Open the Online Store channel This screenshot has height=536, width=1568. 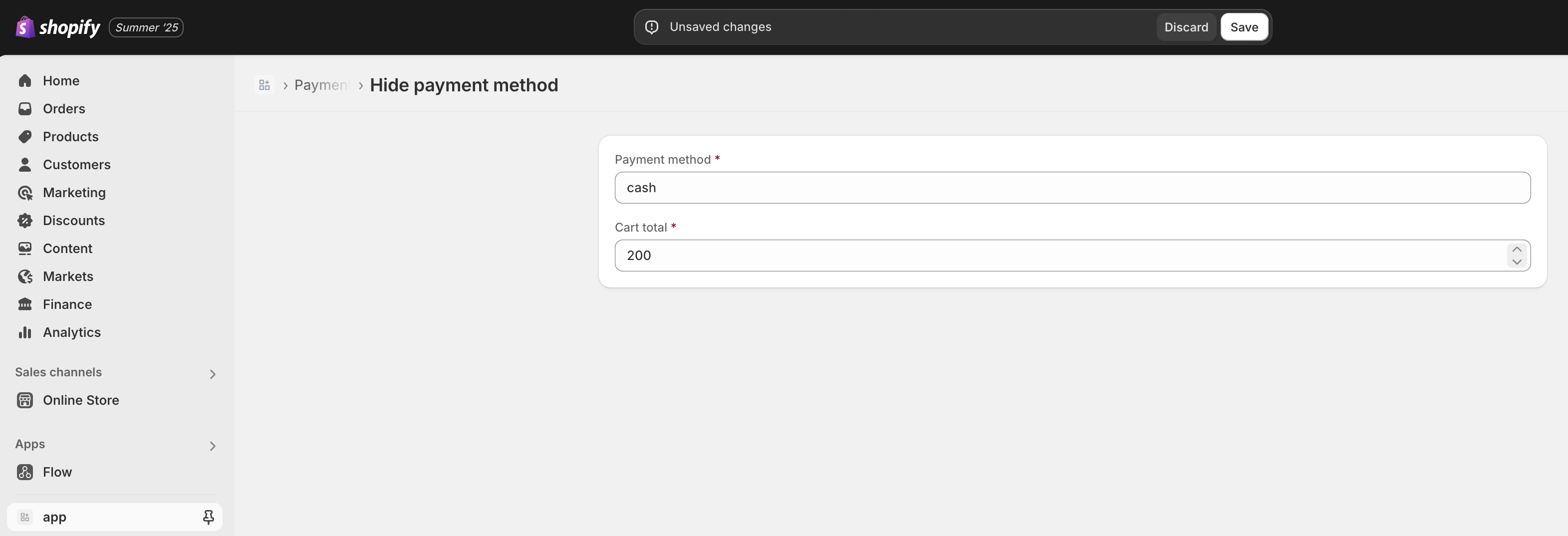pyautogui.click(x=81, y=400)
